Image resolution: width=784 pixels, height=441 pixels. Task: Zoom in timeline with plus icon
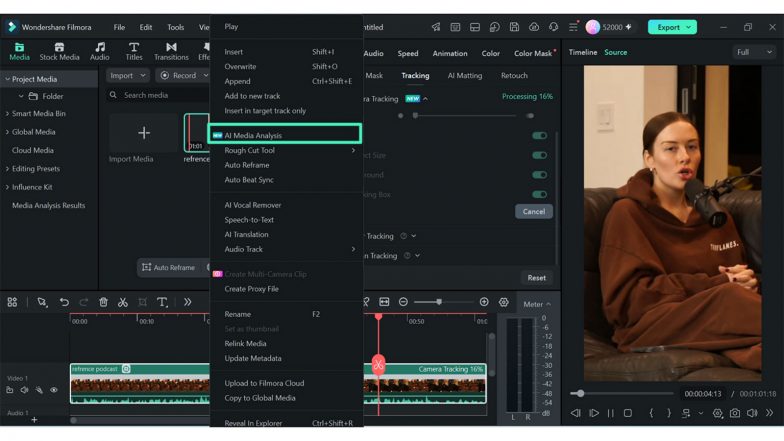[484, 302]
